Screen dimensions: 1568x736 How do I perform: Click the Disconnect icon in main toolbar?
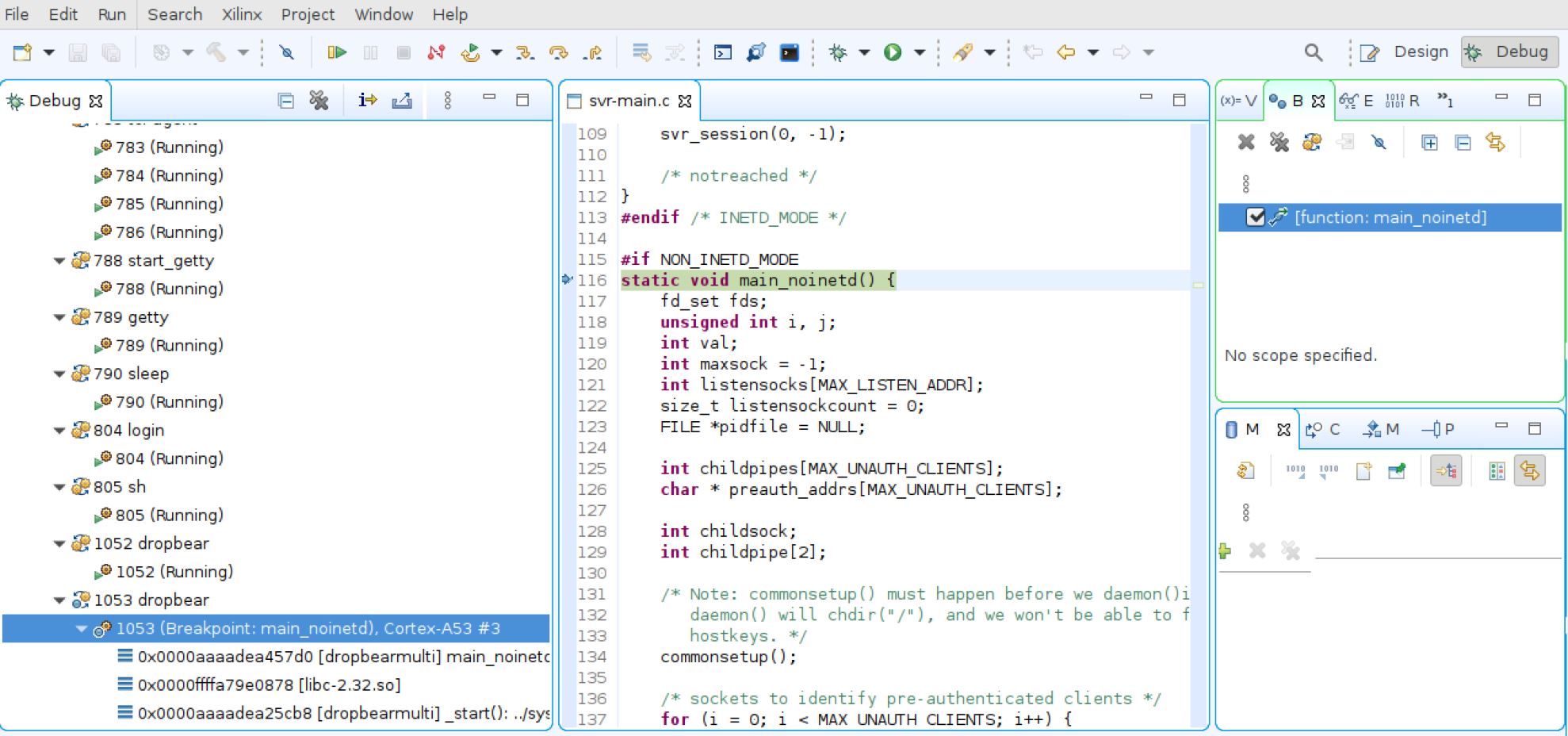pos(436,52)
